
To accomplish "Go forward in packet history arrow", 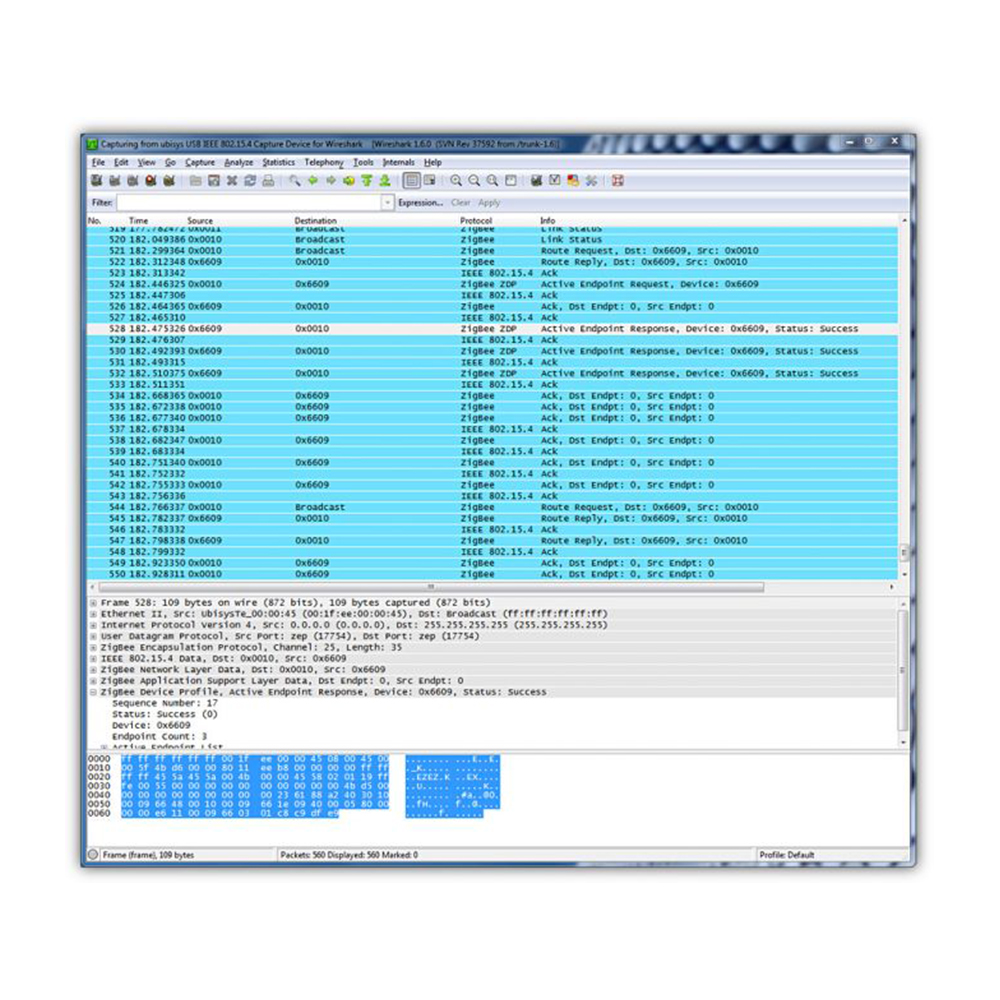I will [330, 181].
